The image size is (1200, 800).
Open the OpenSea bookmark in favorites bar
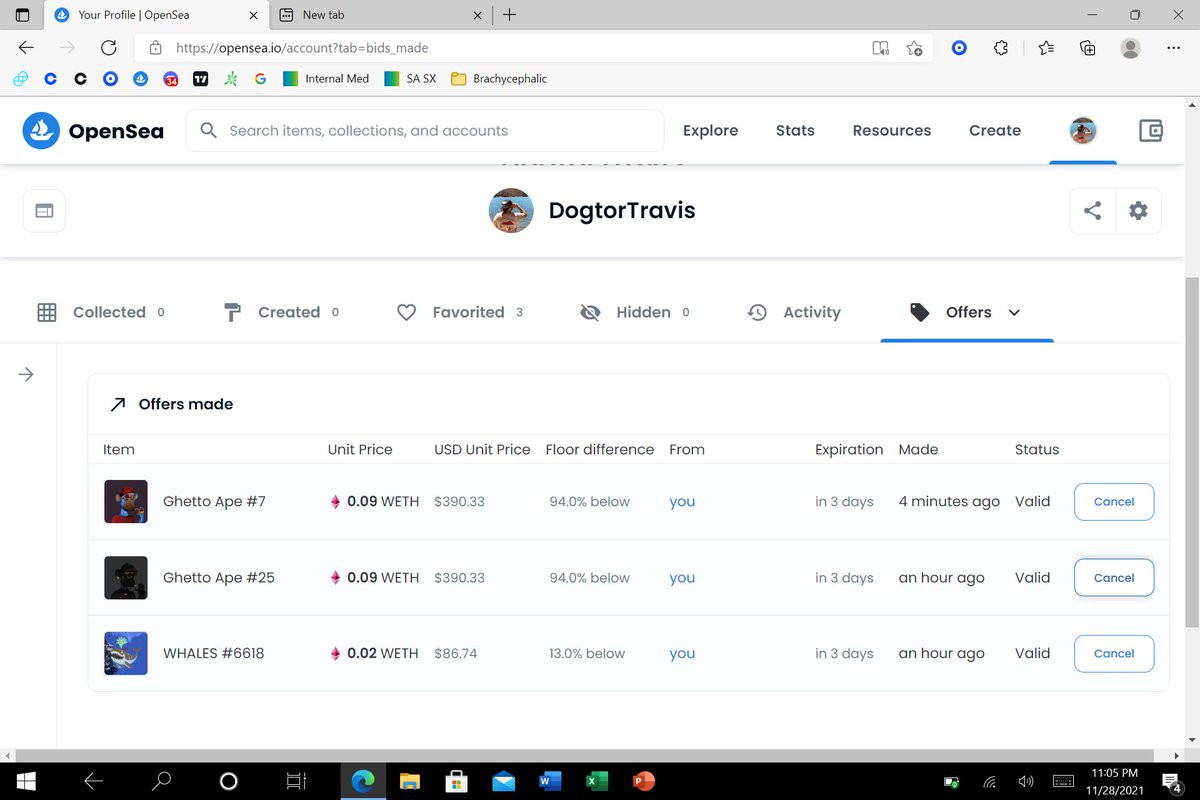point(141,78)
